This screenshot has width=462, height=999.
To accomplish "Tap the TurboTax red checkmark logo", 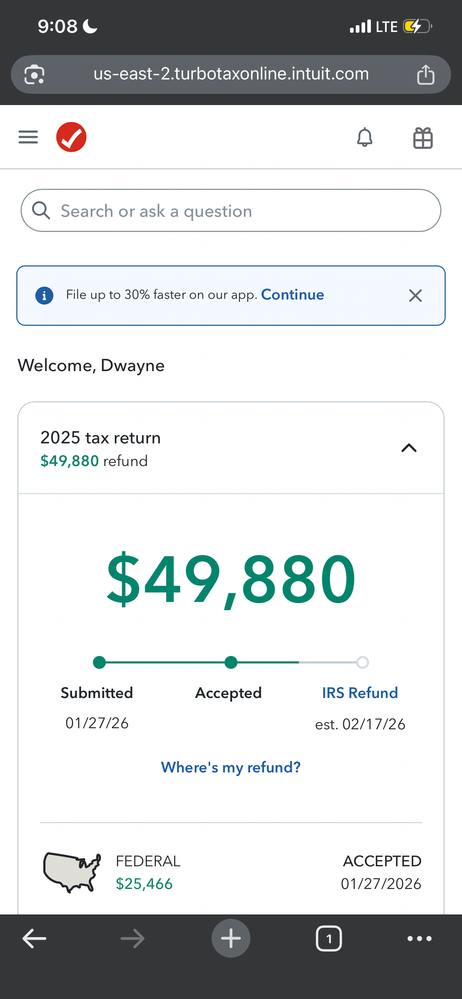I will (71, 138).
